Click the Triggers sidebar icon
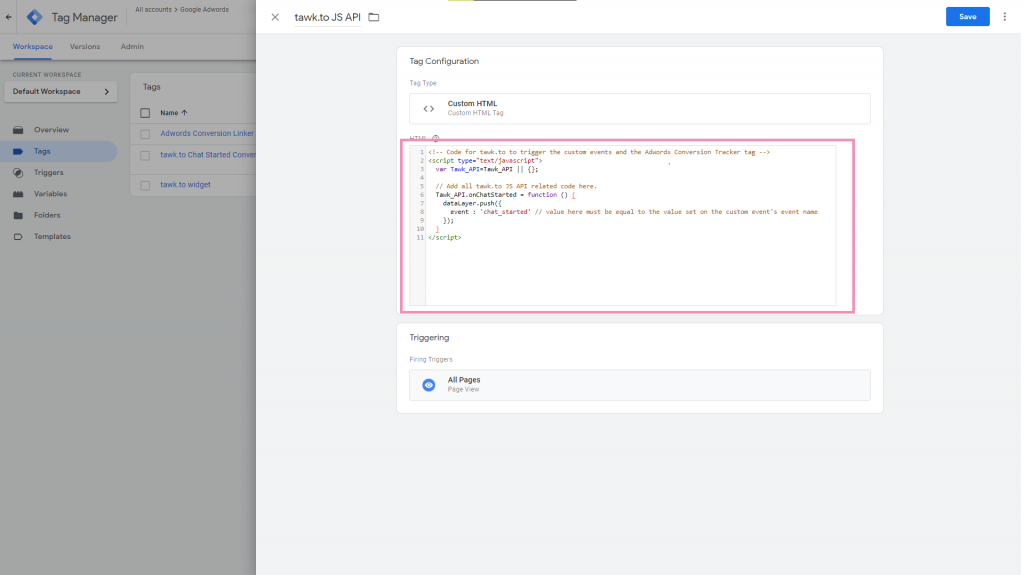 coord(18,172)
